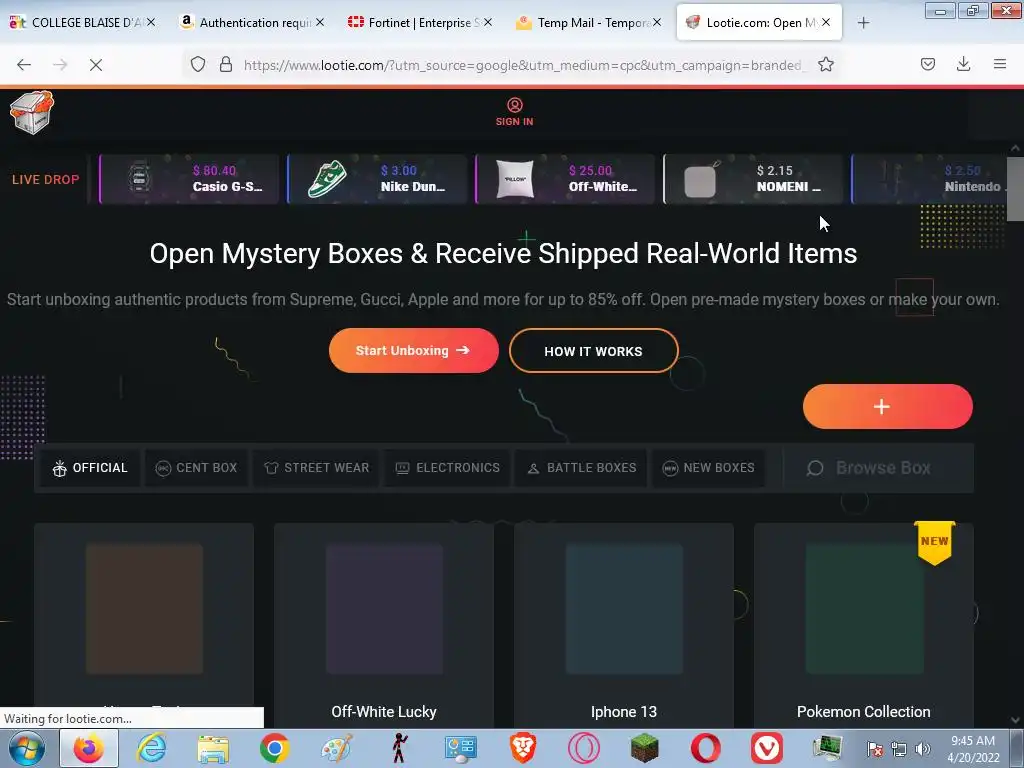Image resolution: width=1024 pixels, height=768 pixels.
Task: Click the Lootie box logo
Action: (x=31, y=112)
